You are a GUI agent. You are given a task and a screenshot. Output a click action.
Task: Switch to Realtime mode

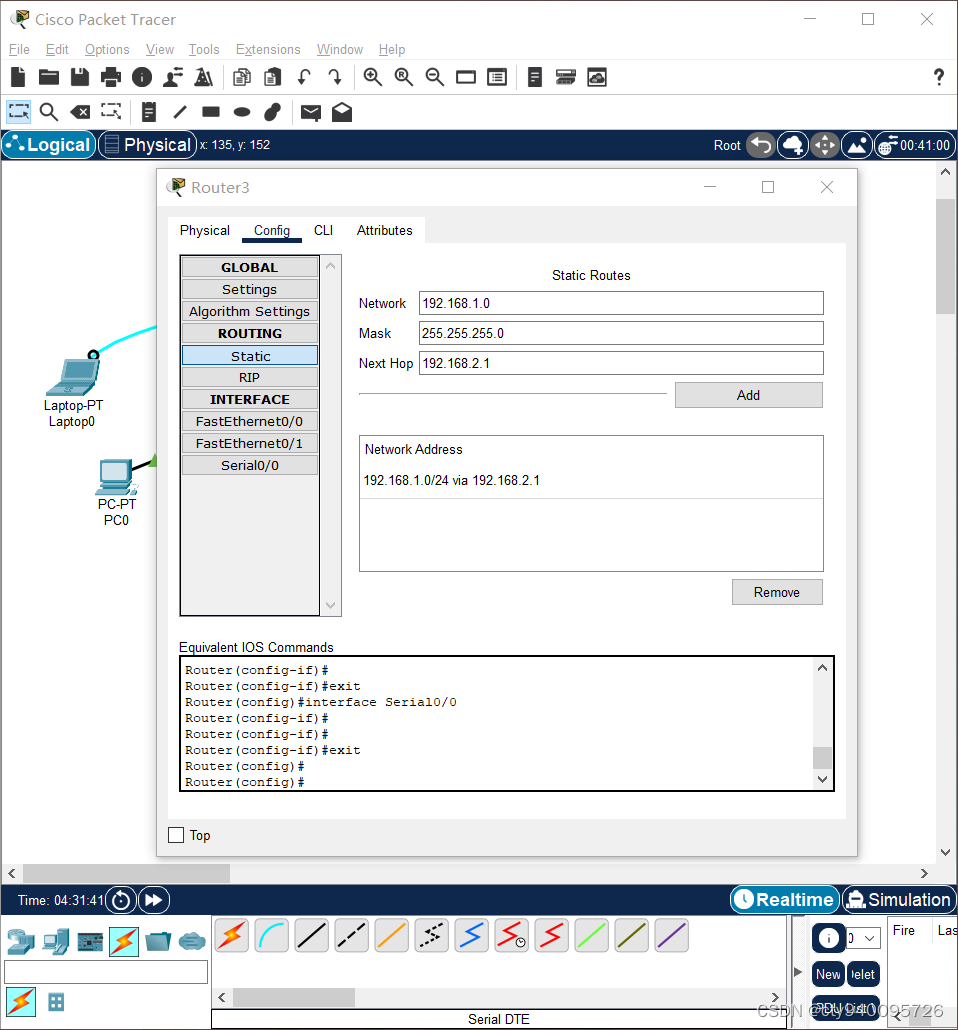tap(785, 899)
